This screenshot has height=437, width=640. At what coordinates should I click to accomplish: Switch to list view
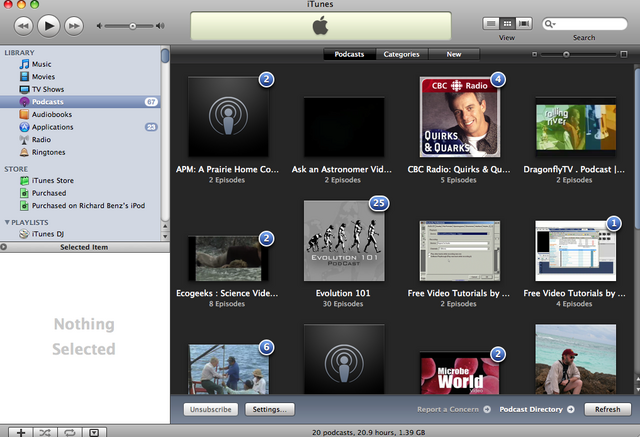(491, 24)
